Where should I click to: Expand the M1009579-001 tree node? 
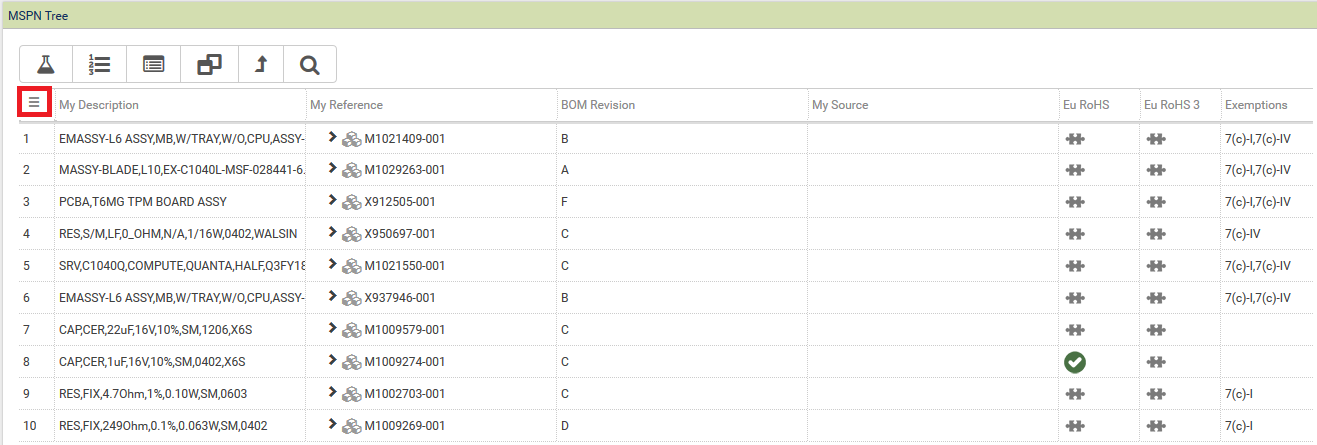[332, 330]
